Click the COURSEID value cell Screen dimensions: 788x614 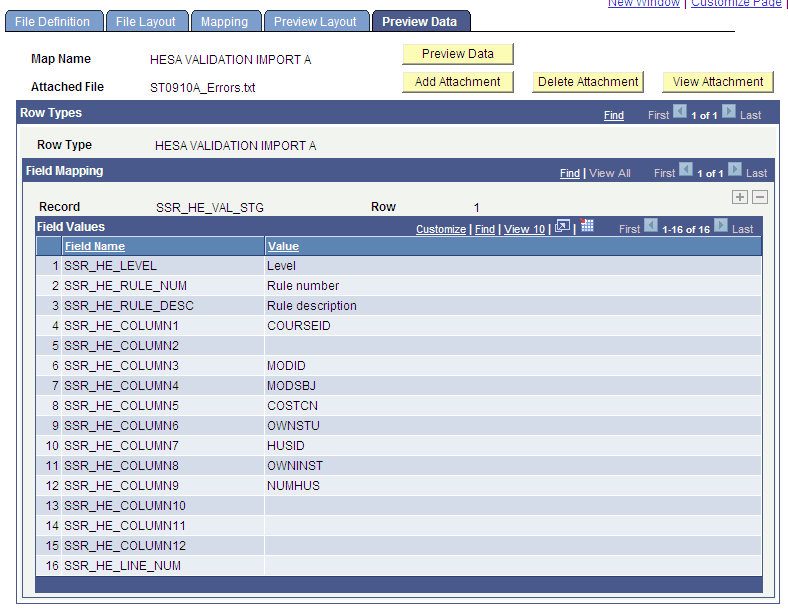[x=513, y=326]
